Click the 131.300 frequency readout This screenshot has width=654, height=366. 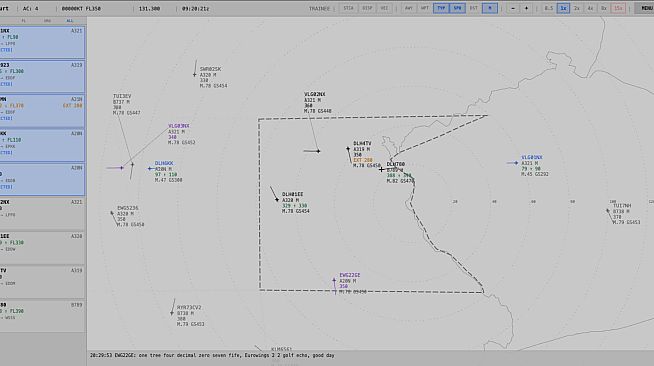149,8
